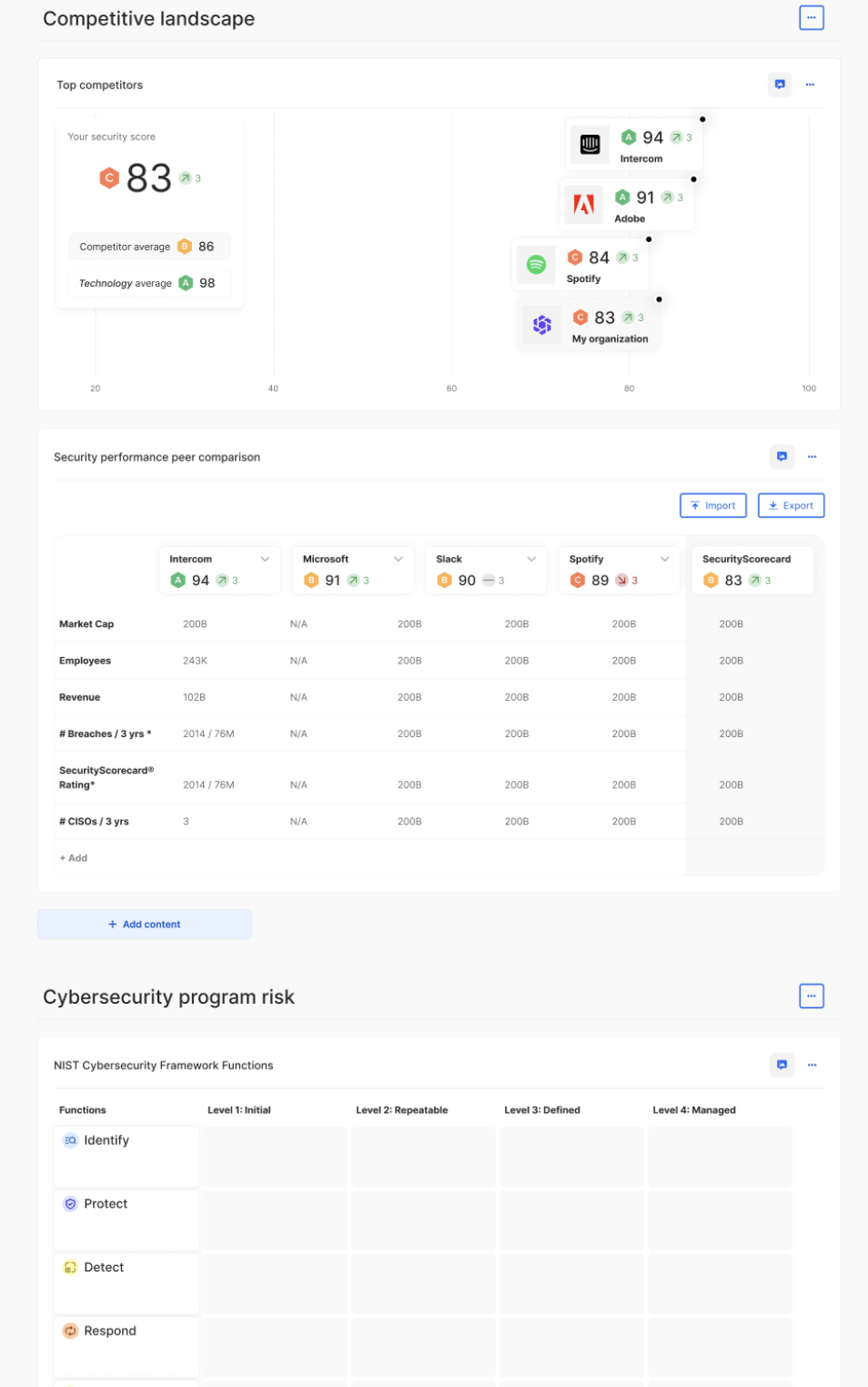Image resolution: width=868 pixels, height=1387 pixels.
Task: Click the Identify function card
Action: pyautogui.click(x=126, y=1156)
